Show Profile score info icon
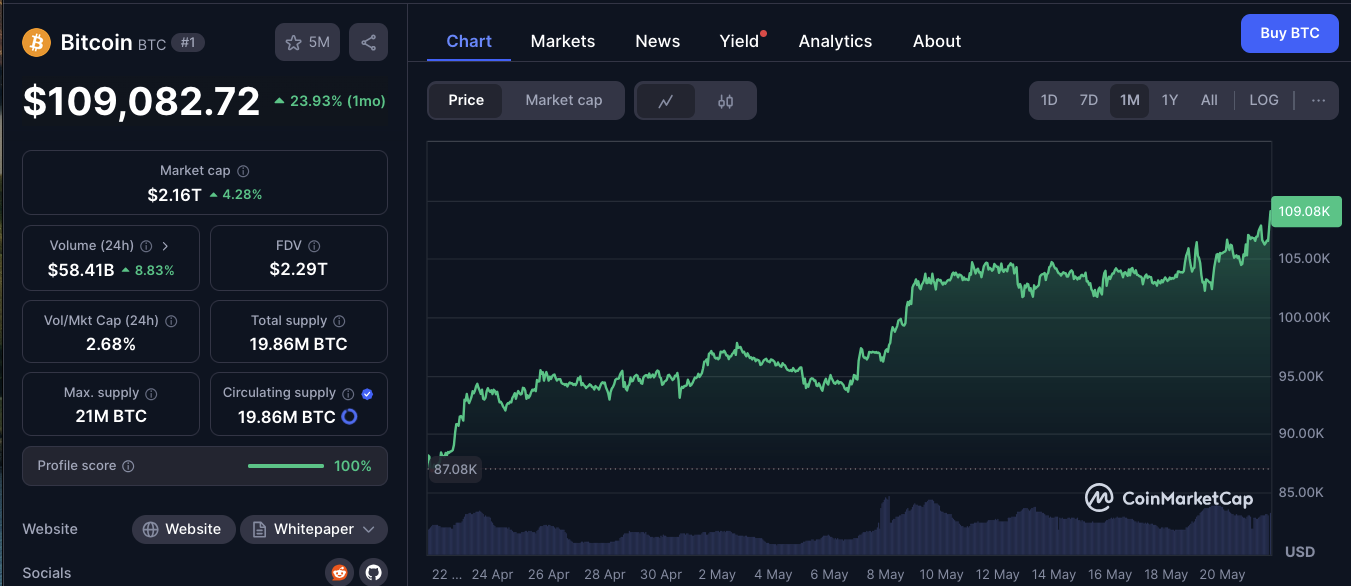Image resolution: width=1351 pixels, height=586 pixels. coord(128,466)
